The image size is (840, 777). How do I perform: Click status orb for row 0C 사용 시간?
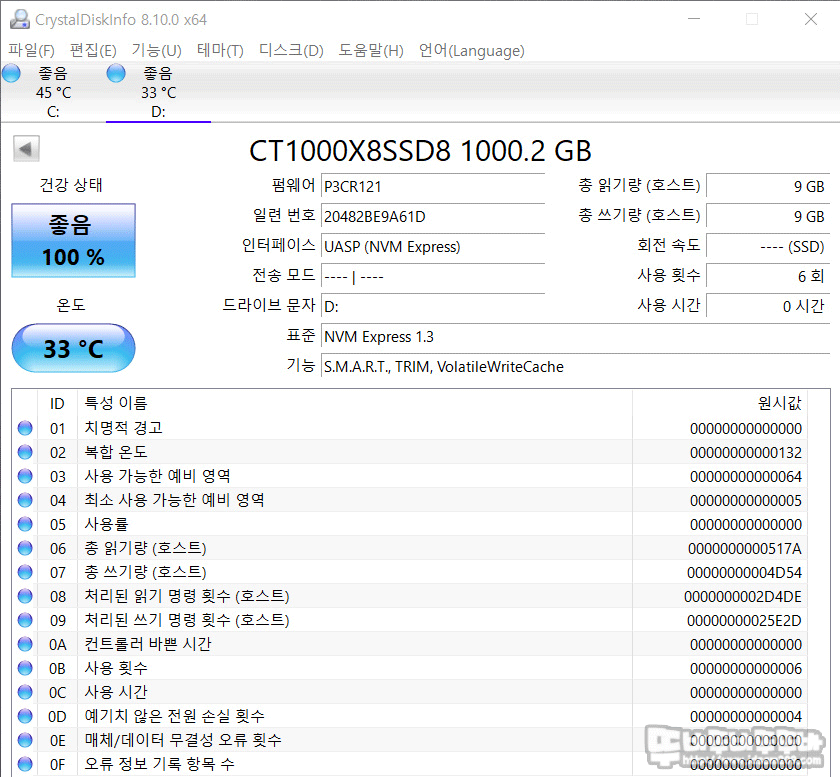pyautogui.click(x=25, y=692)
